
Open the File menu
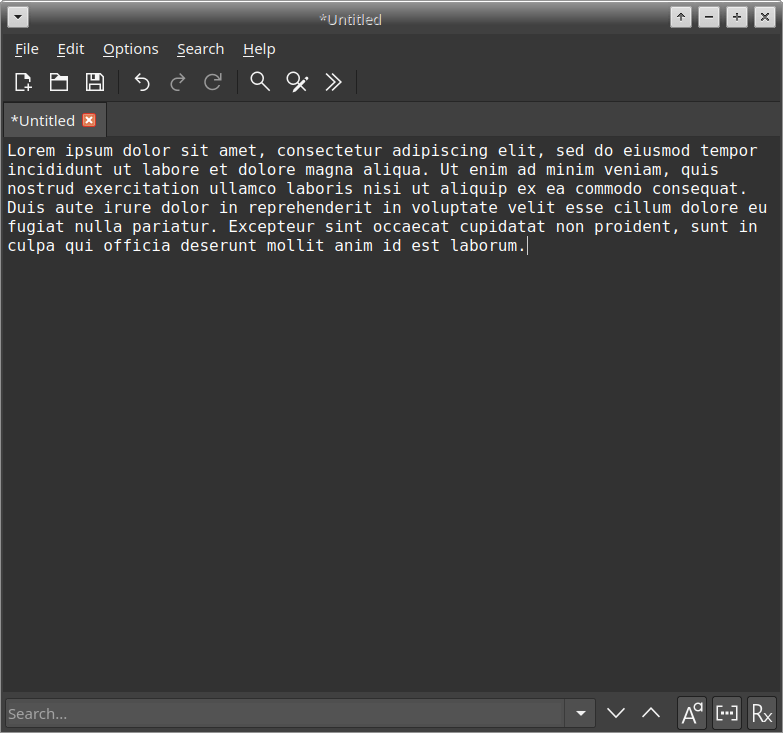[27, 49]
